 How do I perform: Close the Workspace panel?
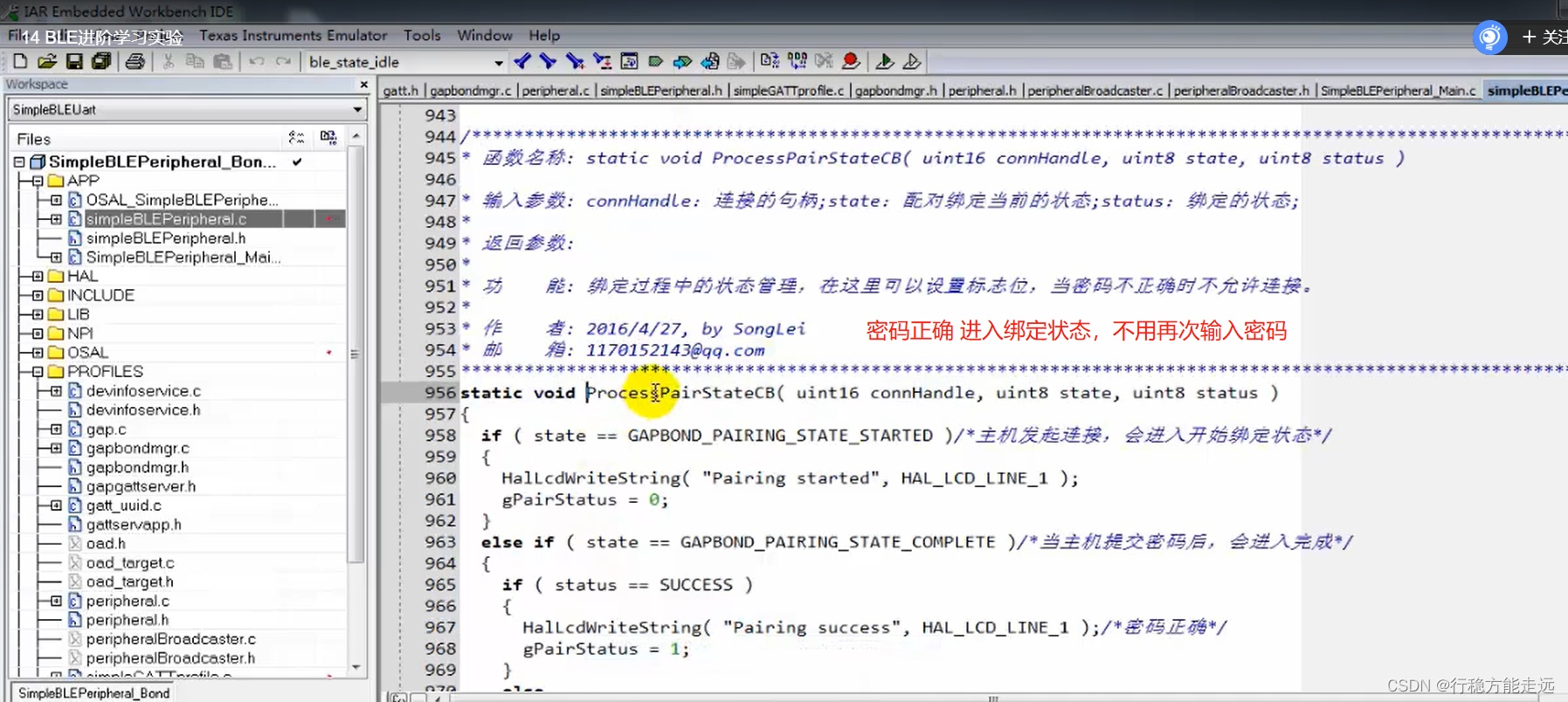(364, 85)
